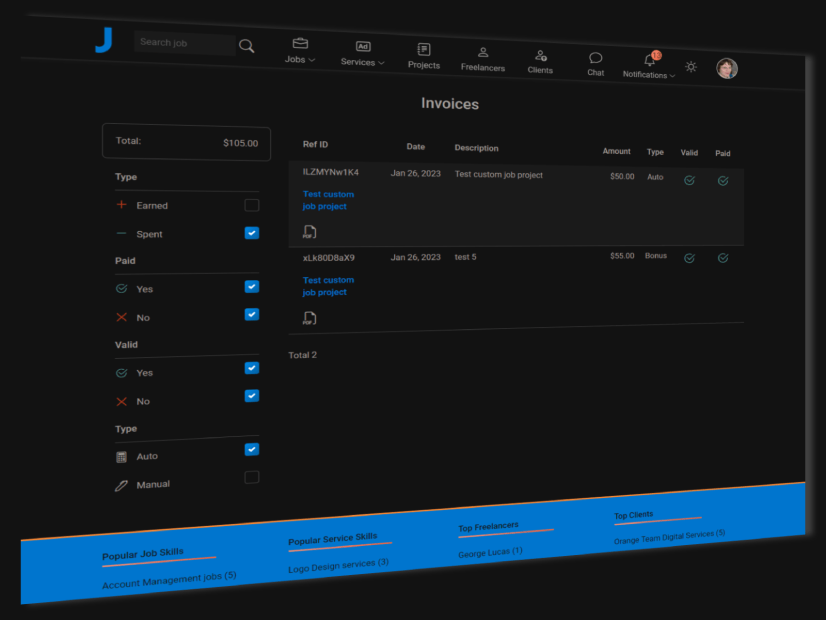Click the red plus Earned icon
Screen dimensions: 826x620
coord(122,204)
